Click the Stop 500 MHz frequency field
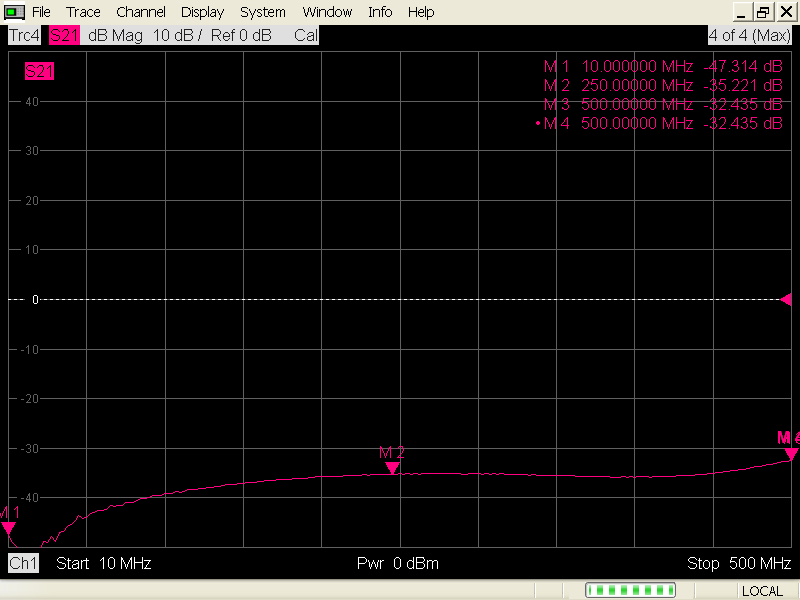This screenshot has height=600, width=800. (x=739, y=563)
